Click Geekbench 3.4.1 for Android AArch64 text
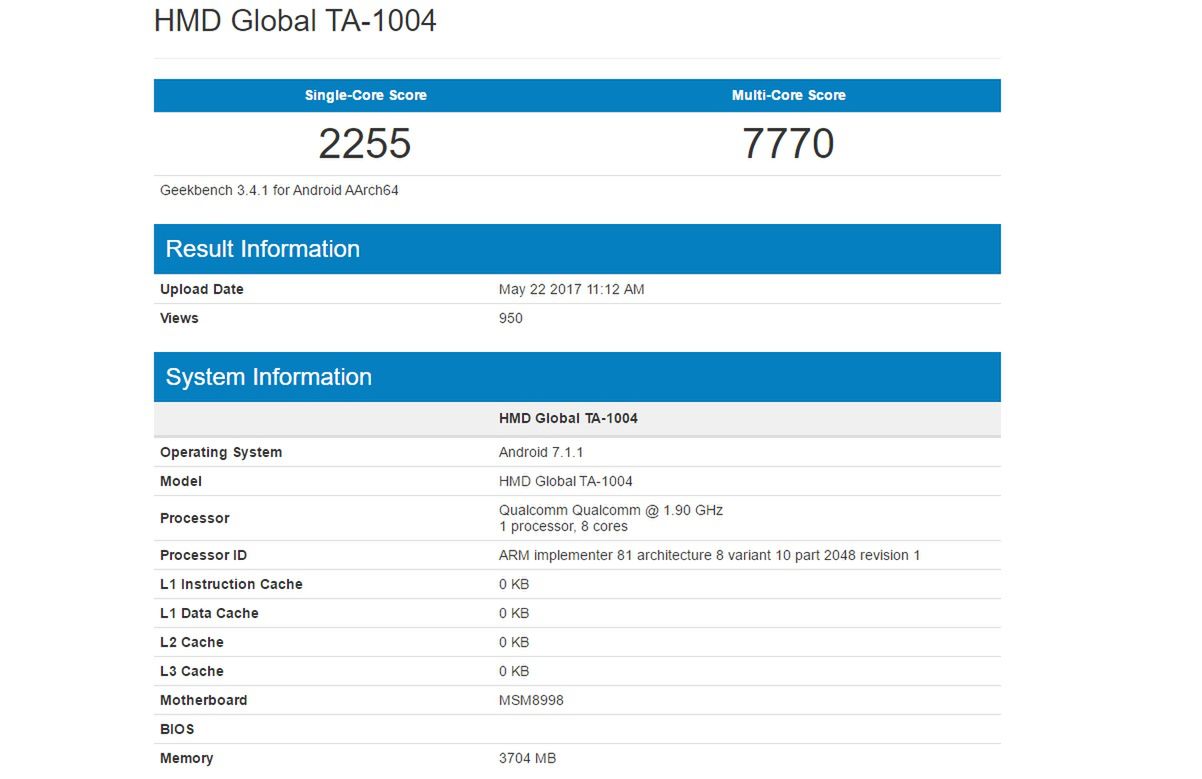 [x=279, y=190]
